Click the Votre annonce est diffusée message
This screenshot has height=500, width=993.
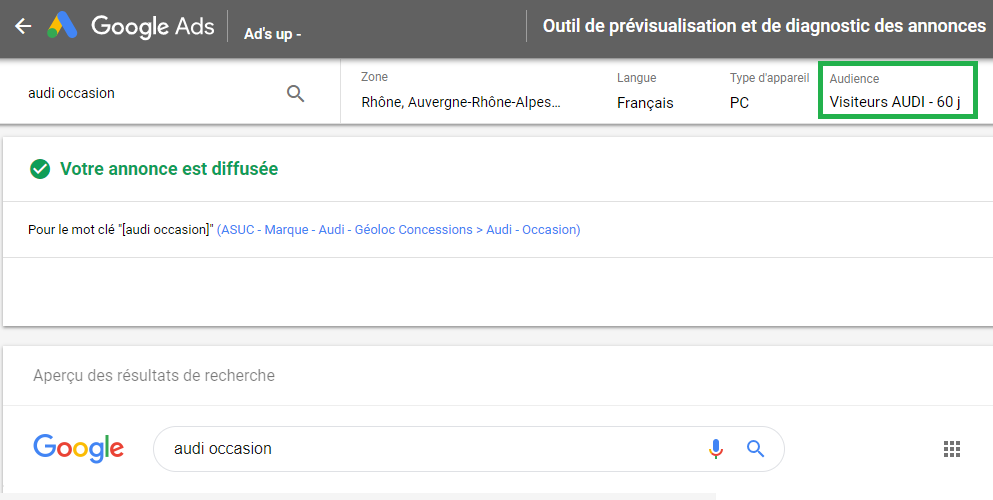[x=169, y=169]
